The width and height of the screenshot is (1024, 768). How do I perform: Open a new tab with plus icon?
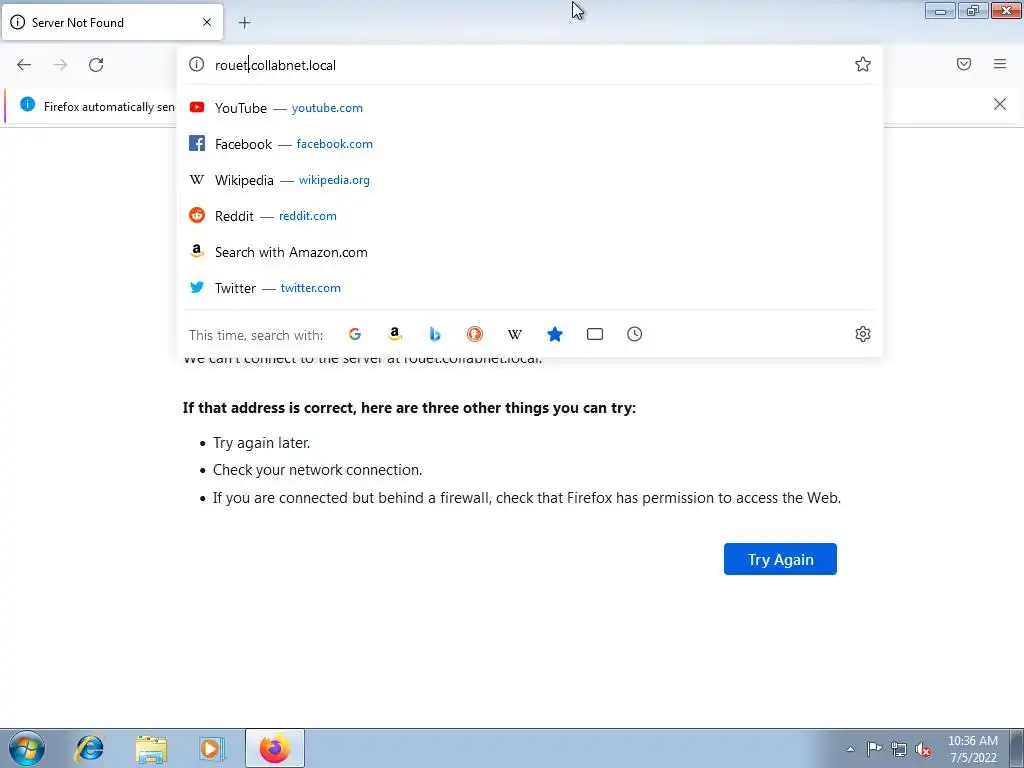[244, 23]
